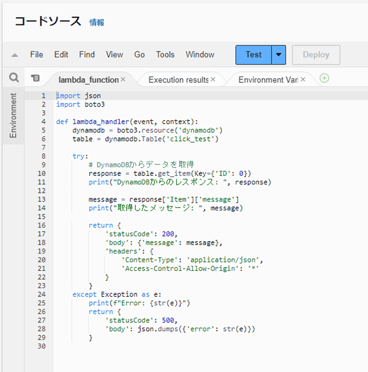
Task: Open the tab list icon beside lambda_function
Action: point(35,78)
